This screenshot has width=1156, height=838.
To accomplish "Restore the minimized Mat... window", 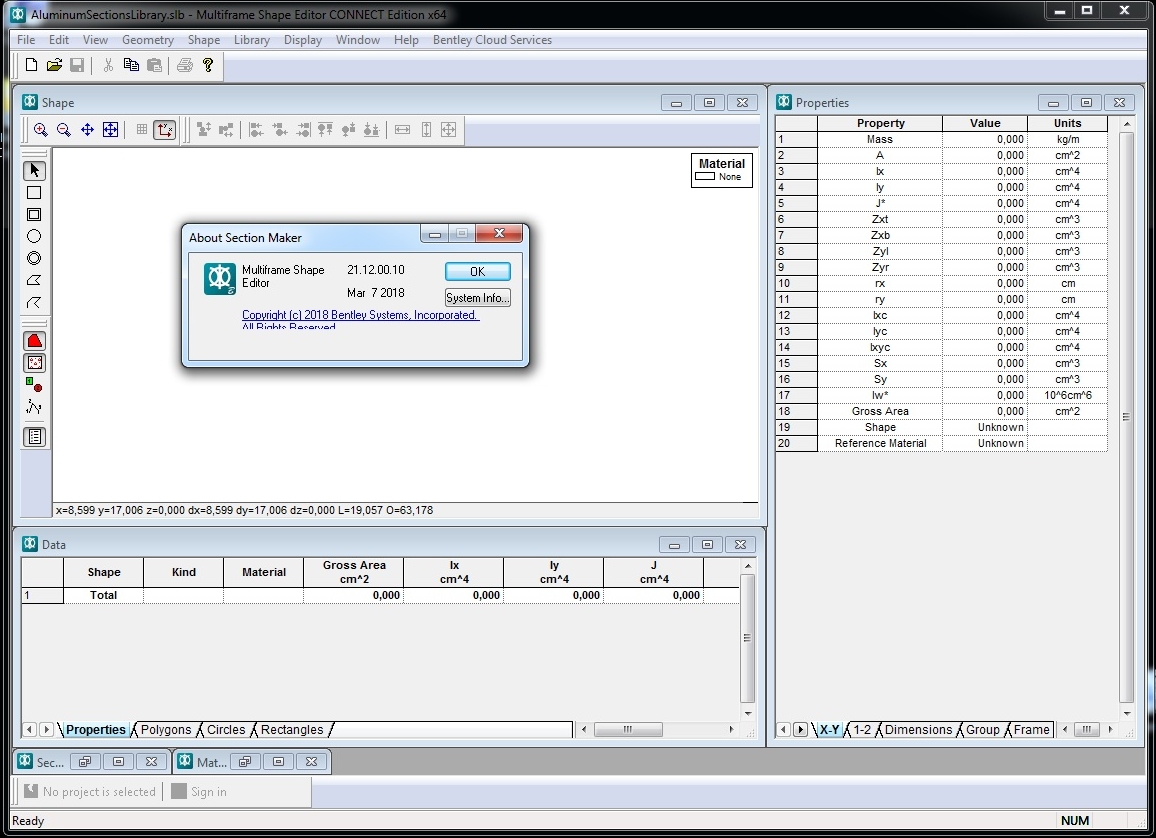I will 245,761.
